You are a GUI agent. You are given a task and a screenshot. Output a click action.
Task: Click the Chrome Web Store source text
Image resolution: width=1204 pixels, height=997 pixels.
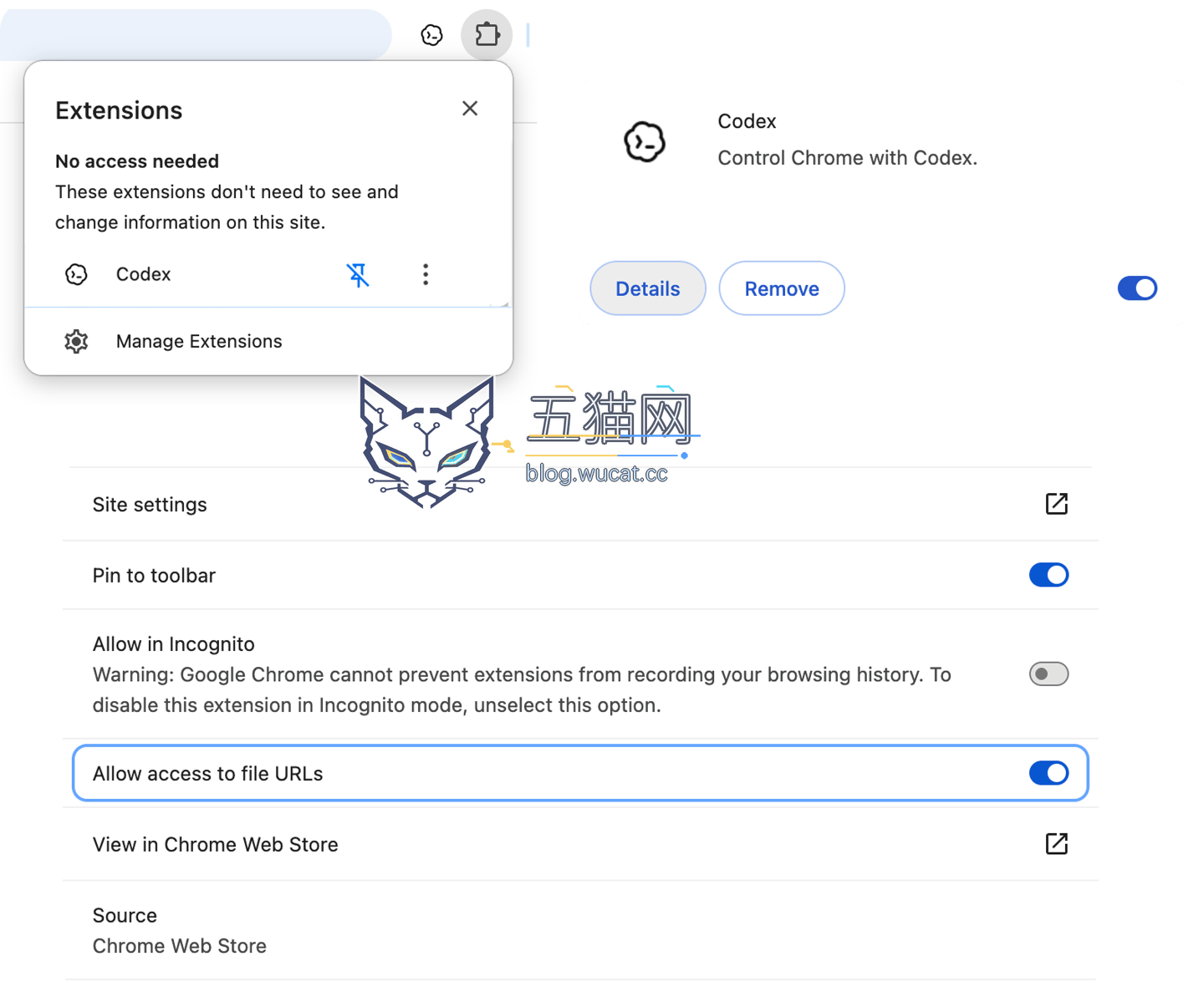coord(180,946)
